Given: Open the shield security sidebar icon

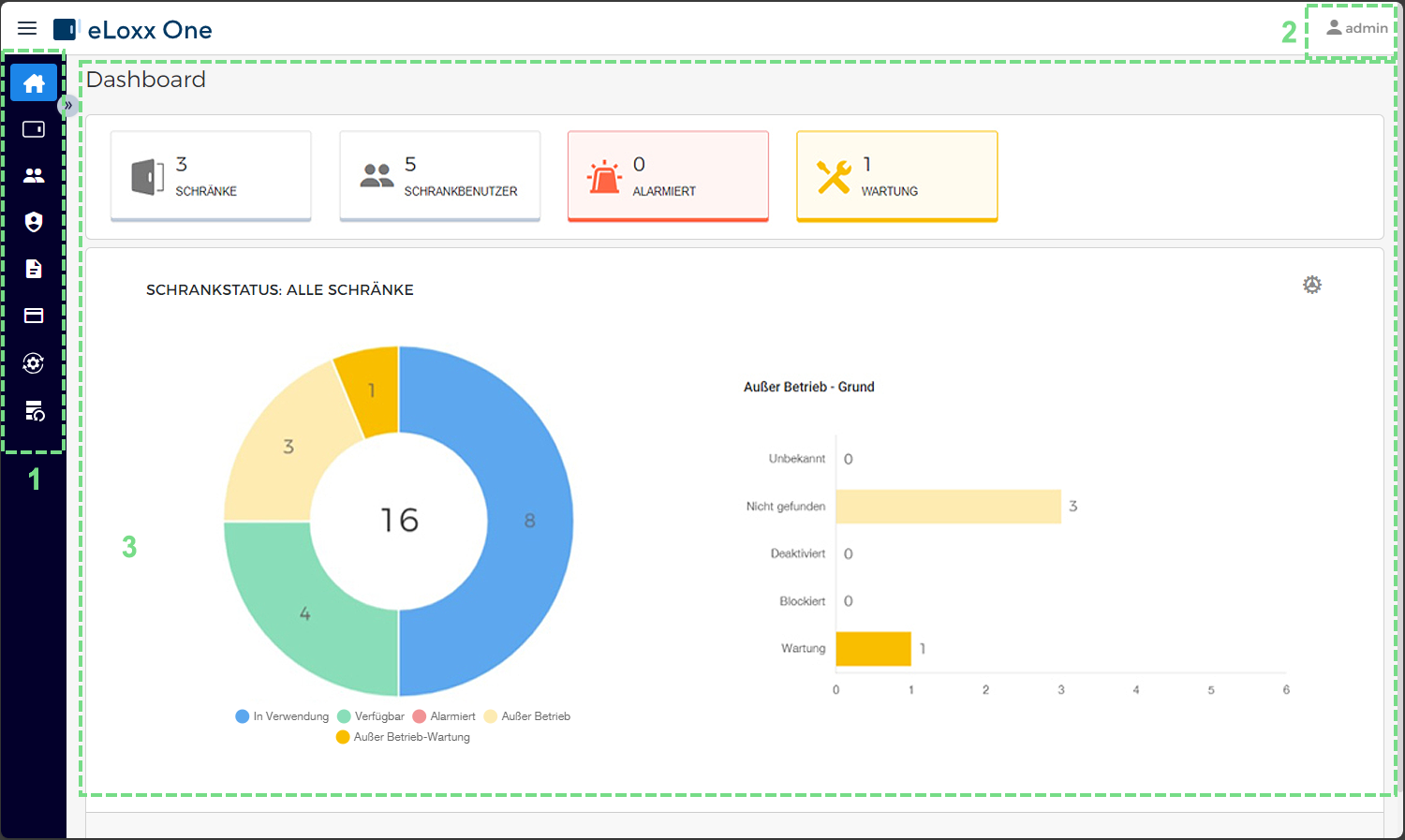Looking at the screenshot, I should pyautogui.click(x=34, y=222).
